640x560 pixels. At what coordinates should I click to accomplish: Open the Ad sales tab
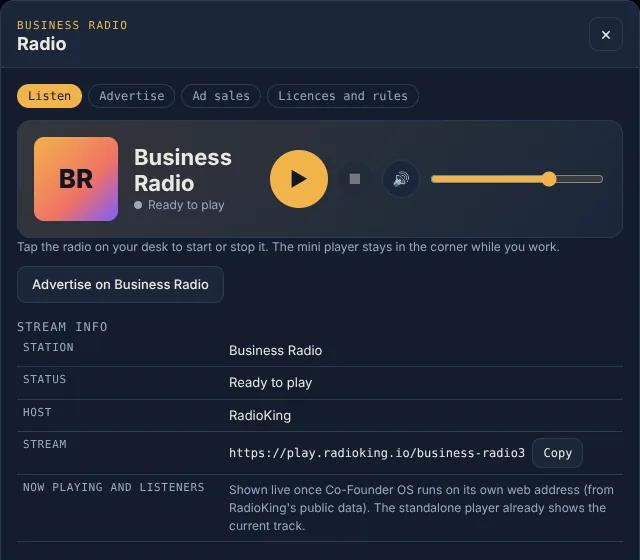(x=221, y=96)
